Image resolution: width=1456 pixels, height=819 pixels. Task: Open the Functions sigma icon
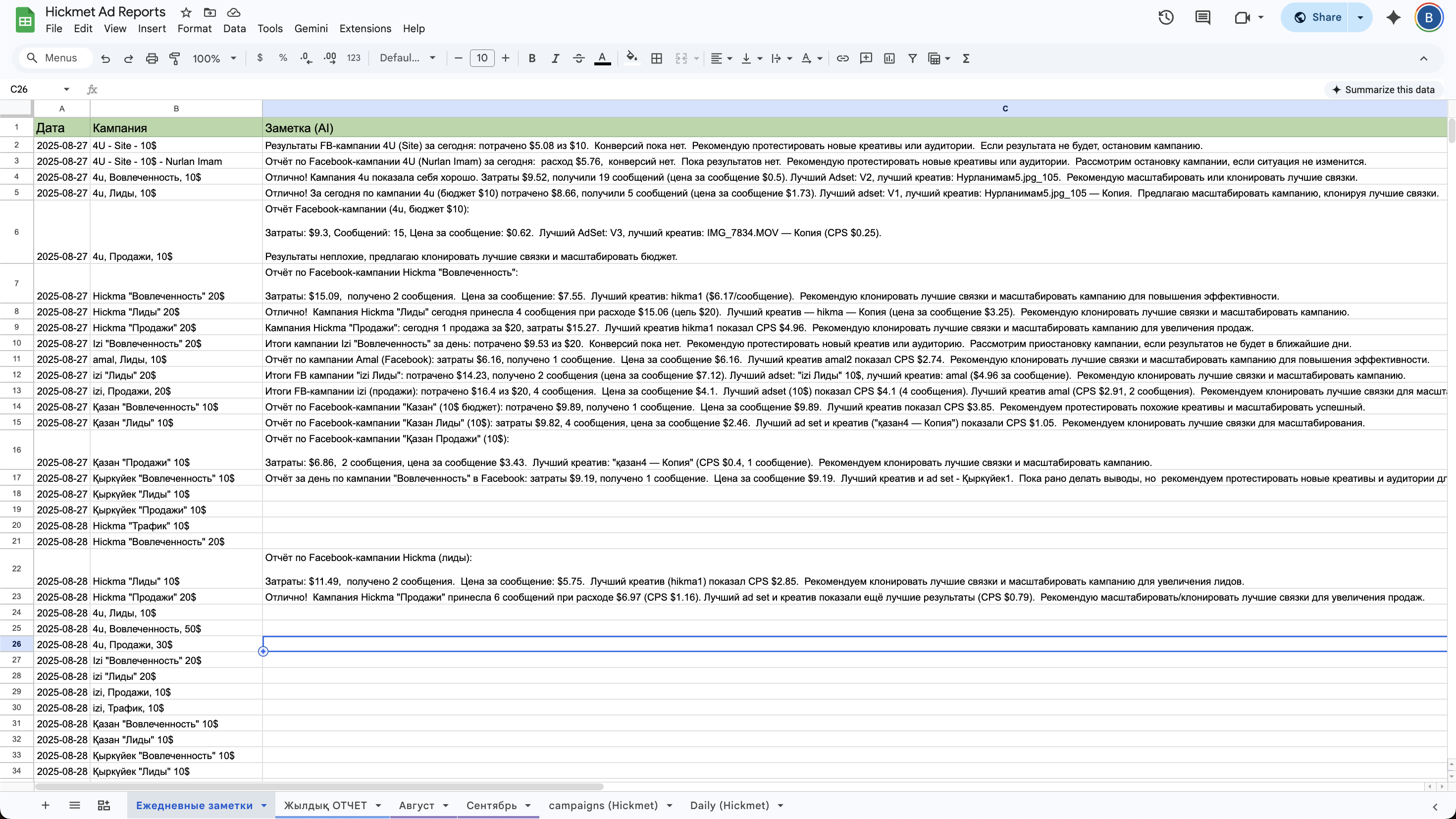(x=966, y=58)
